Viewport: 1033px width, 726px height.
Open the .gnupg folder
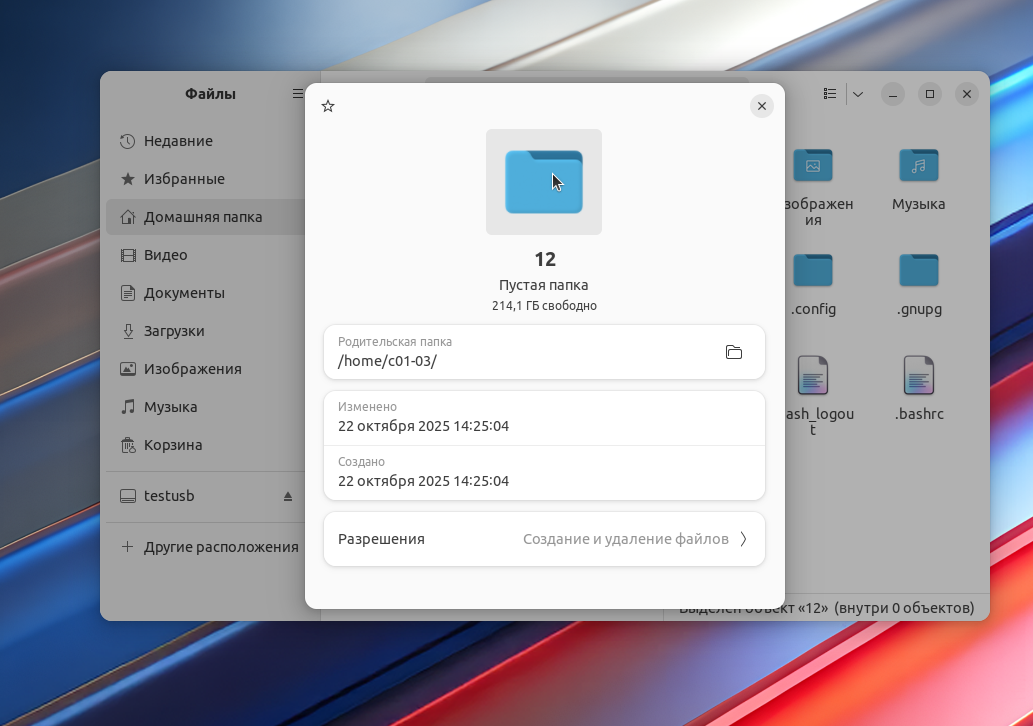[918, 271]
